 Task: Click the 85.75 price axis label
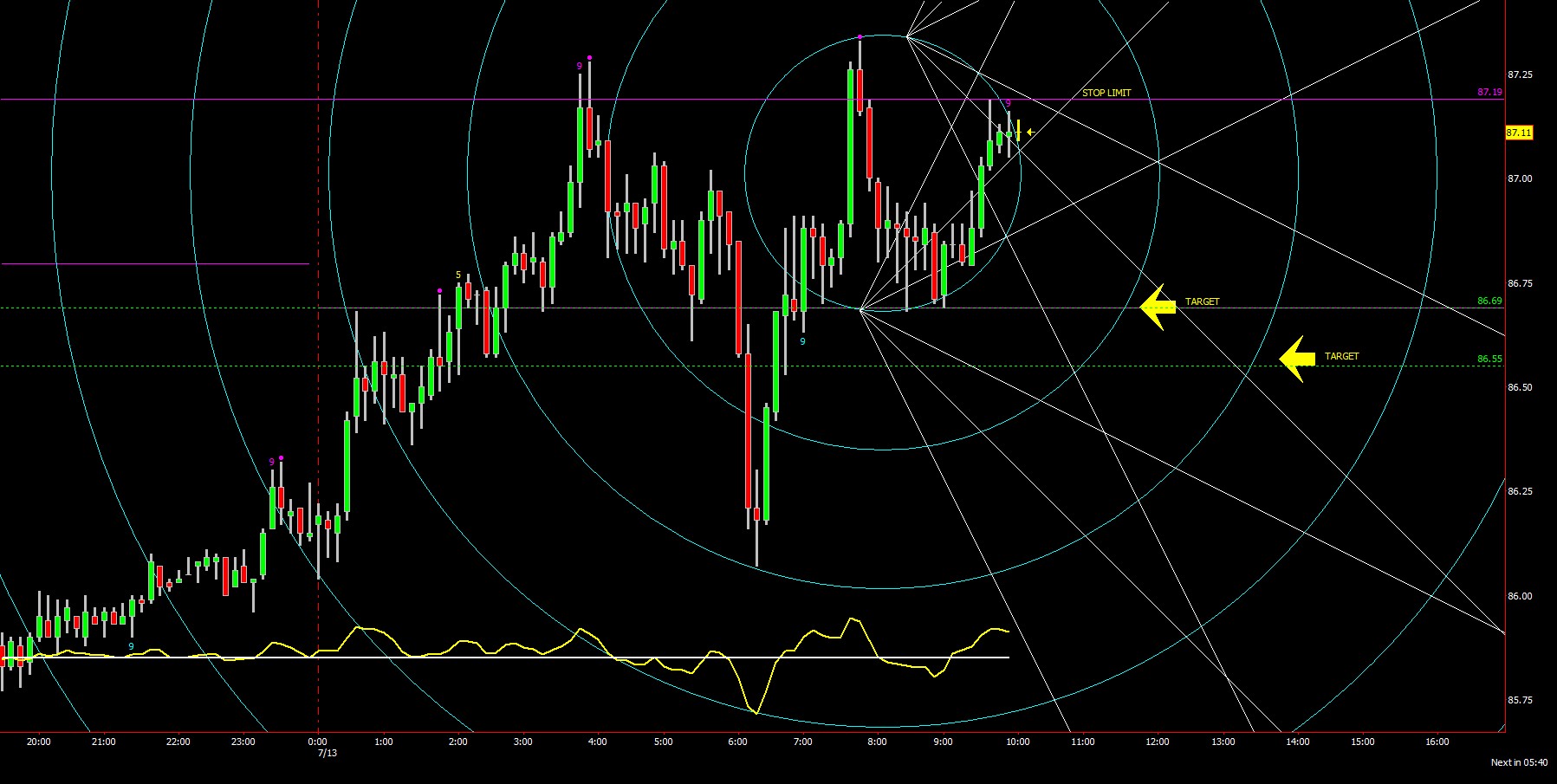click(x=1520, y=700)
